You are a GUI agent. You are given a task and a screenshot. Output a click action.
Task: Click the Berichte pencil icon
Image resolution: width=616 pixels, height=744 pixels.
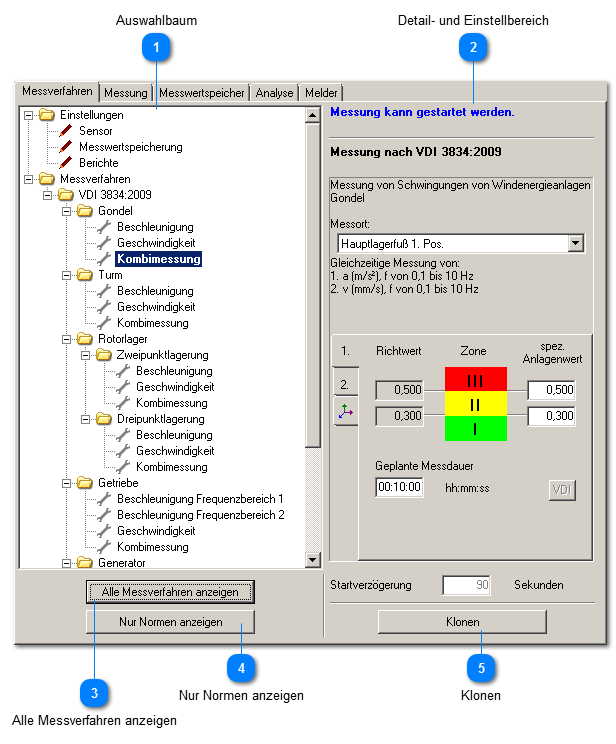67,163
